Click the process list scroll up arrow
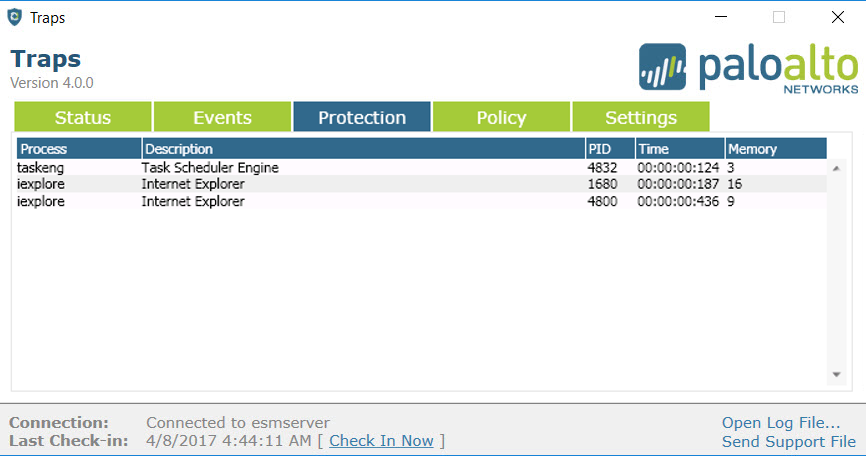The image size is (866, 456). [836, 168]
